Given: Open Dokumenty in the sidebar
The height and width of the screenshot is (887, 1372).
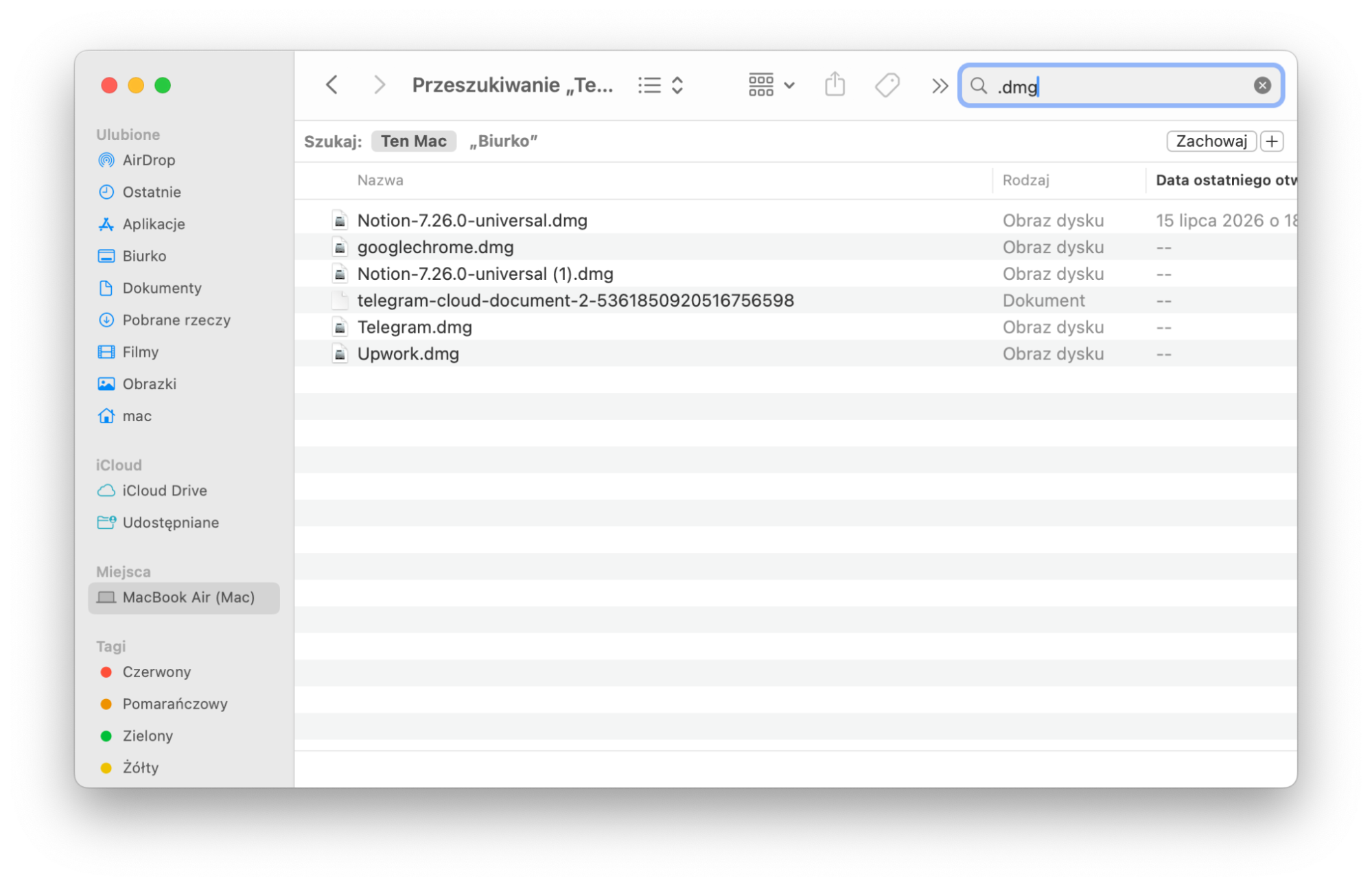Looking at the screenshot, I should click(149, 288).
